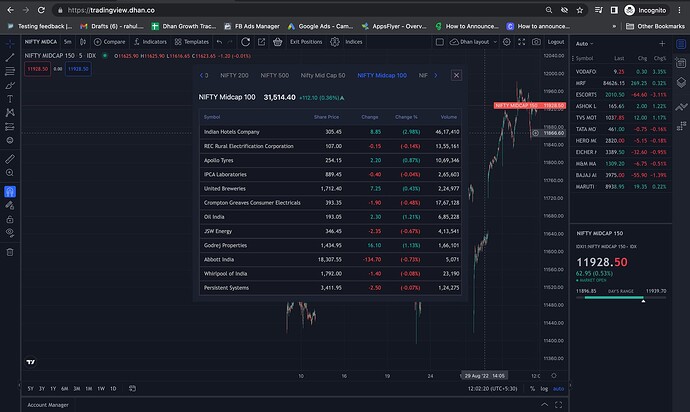Click the Godrej Properties row
Image resolution: width=690 pixels, height=412 pixels.
pyautogui.click(x=330, y=245)
